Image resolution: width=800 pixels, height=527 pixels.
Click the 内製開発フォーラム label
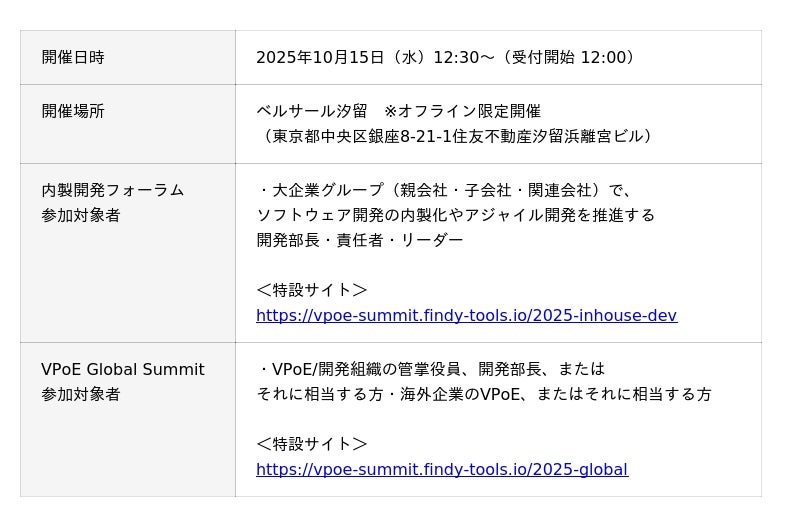(113, 190)
